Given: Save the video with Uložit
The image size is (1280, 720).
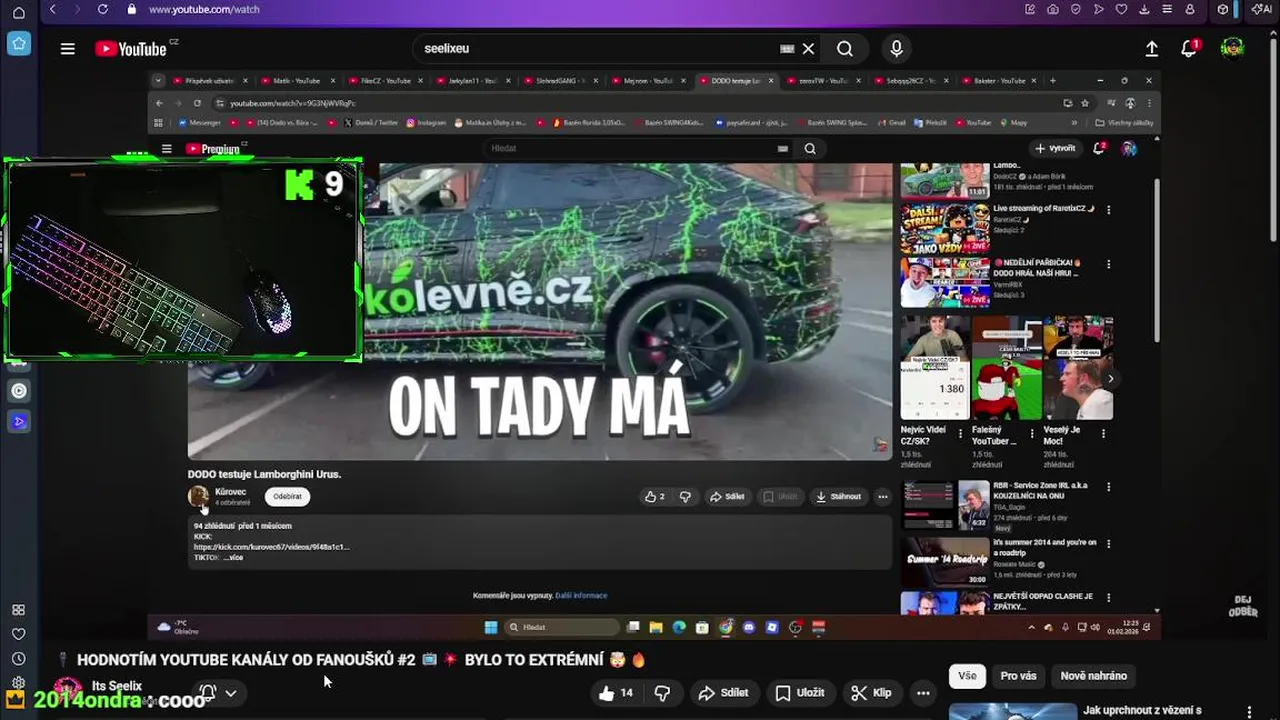Looking at the screenshot, I should [x=800, y=693].
